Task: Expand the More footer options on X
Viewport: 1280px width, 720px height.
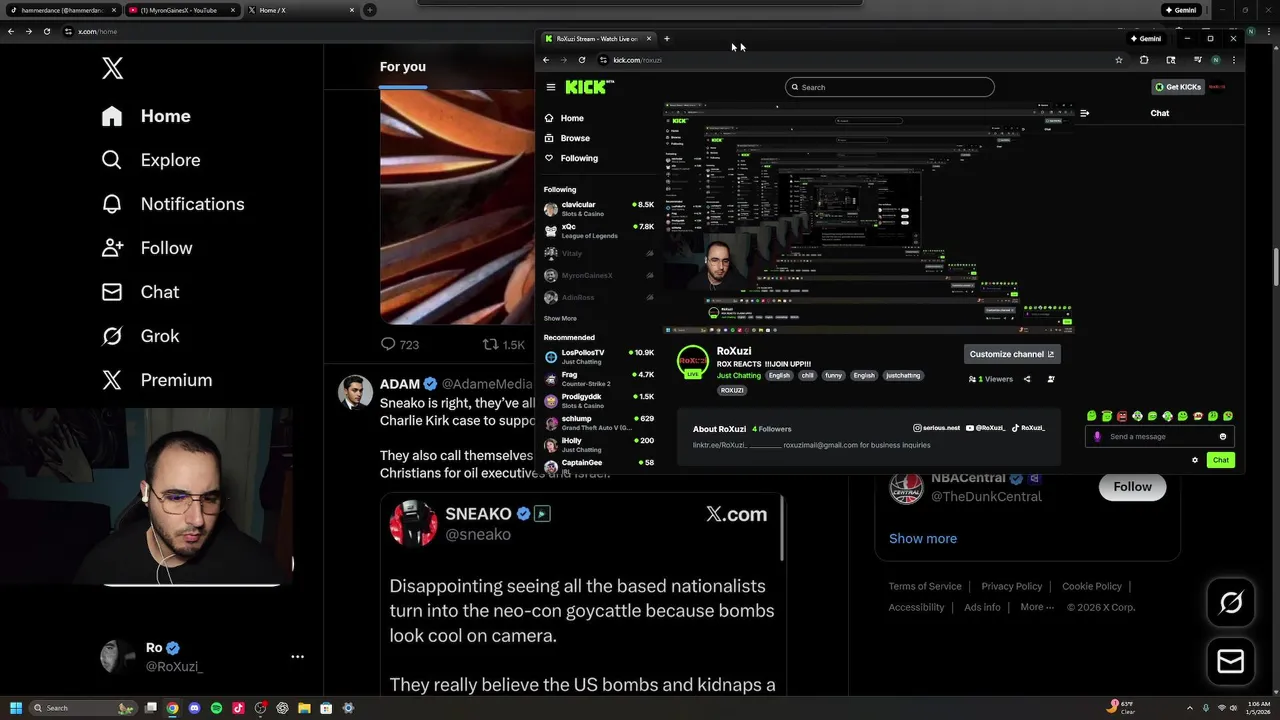Action: click(1037, 607)
